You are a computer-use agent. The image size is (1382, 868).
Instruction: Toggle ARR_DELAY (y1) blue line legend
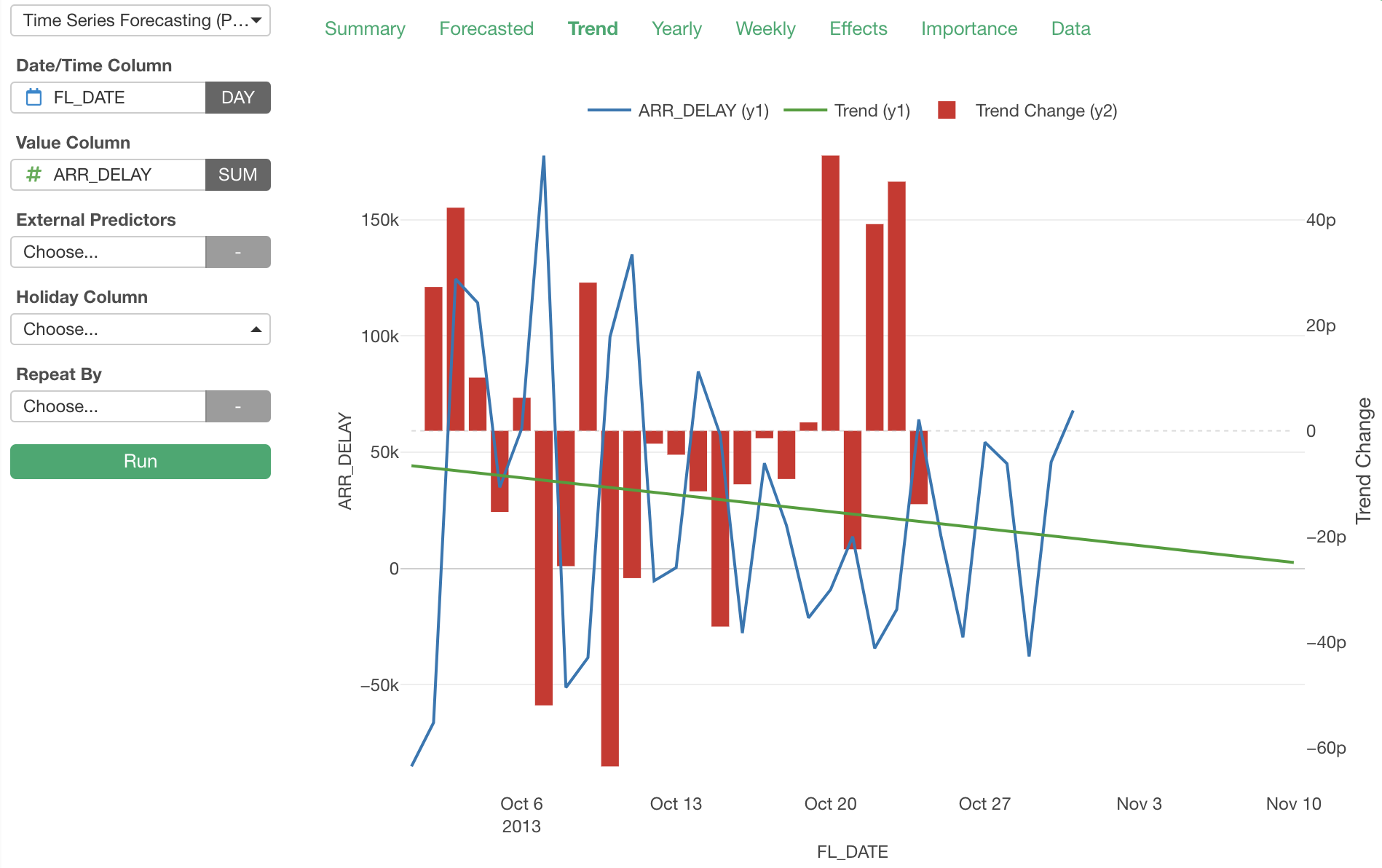pyautogui.click(x=678, y=111)
